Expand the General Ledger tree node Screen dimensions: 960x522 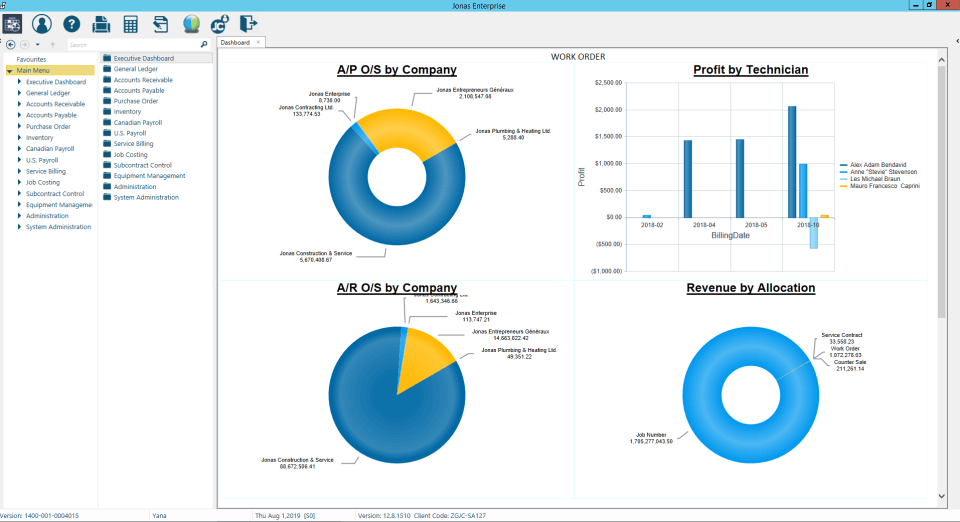[19, 93]
